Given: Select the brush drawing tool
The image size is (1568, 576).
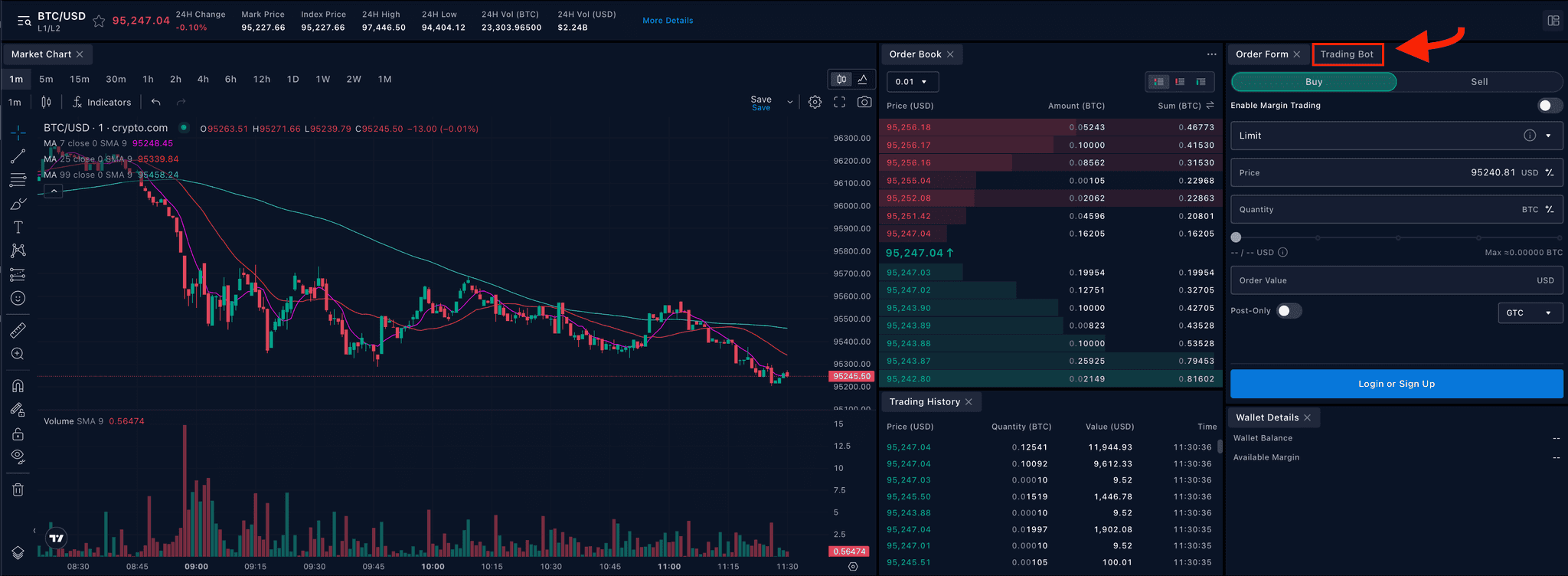Looking at the screenshot, I should click(x=18, y=204).
